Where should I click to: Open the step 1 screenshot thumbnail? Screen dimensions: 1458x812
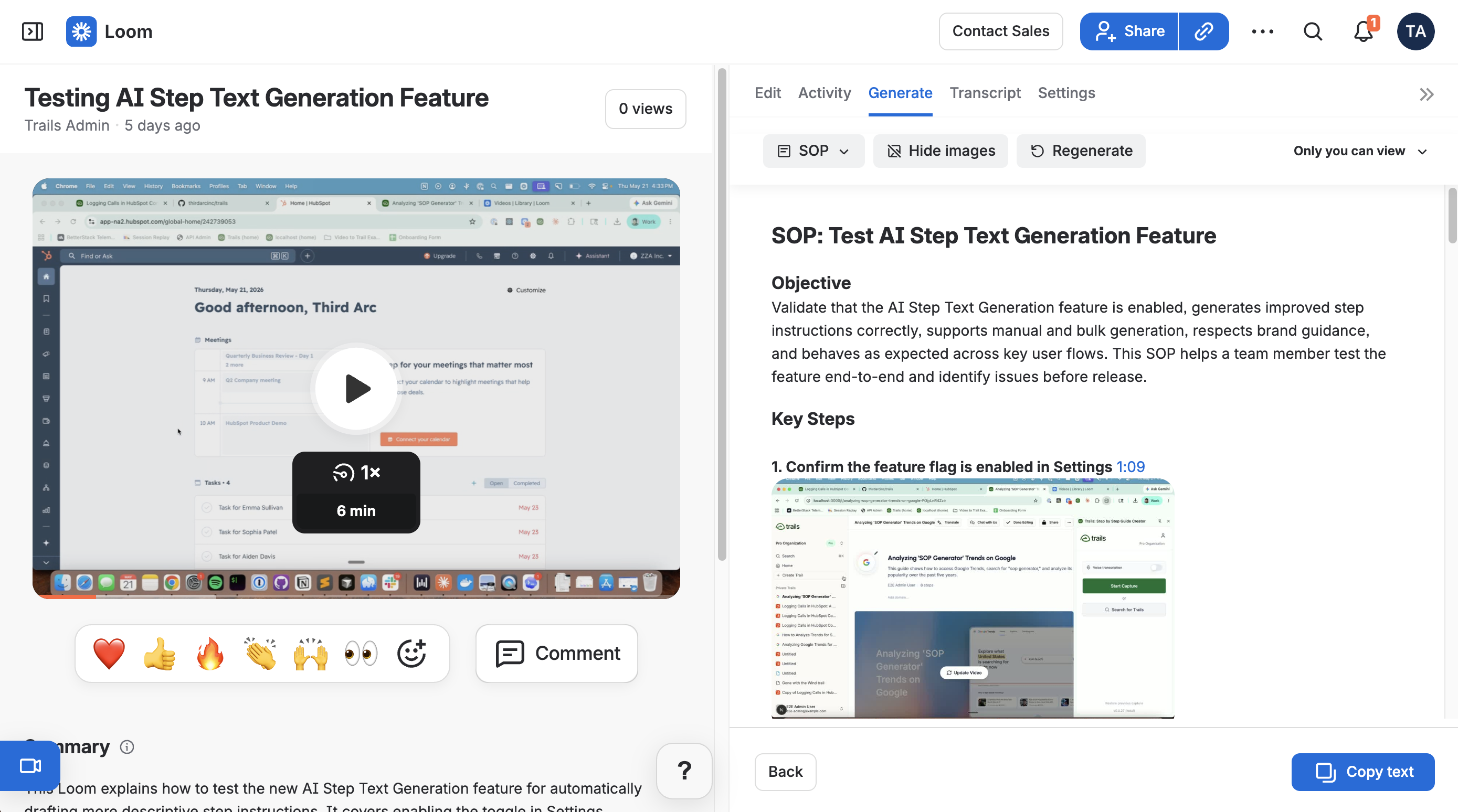973,598
